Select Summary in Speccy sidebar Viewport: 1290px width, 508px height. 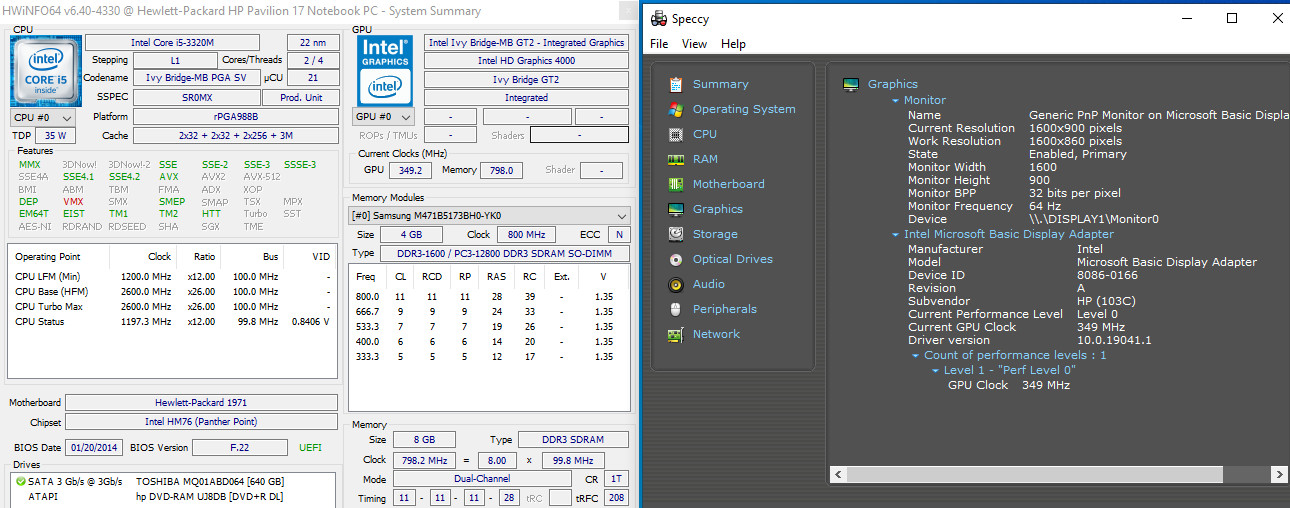(720, 84)
